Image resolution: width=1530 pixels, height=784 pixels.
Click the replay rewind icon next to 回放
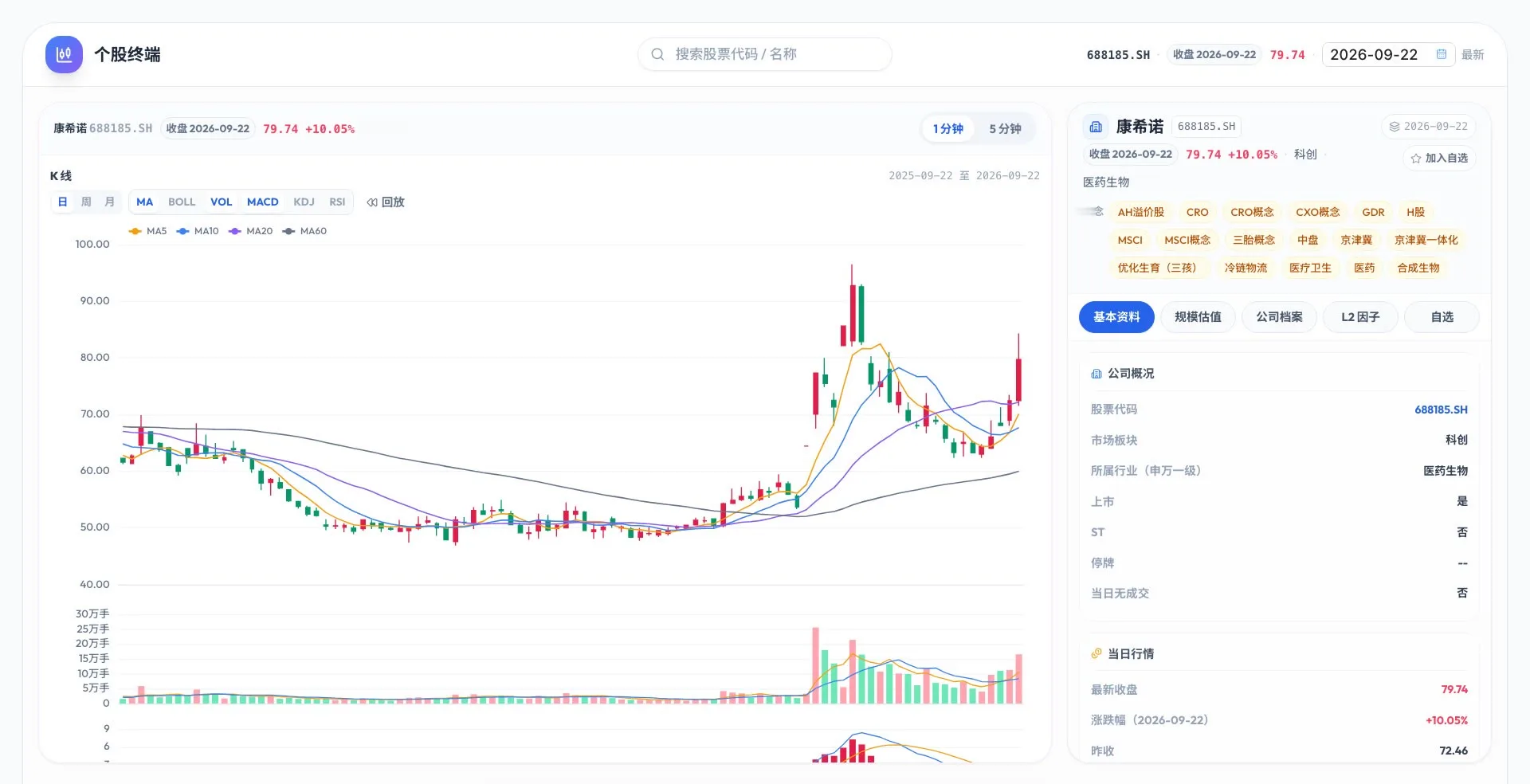(372, 202)
